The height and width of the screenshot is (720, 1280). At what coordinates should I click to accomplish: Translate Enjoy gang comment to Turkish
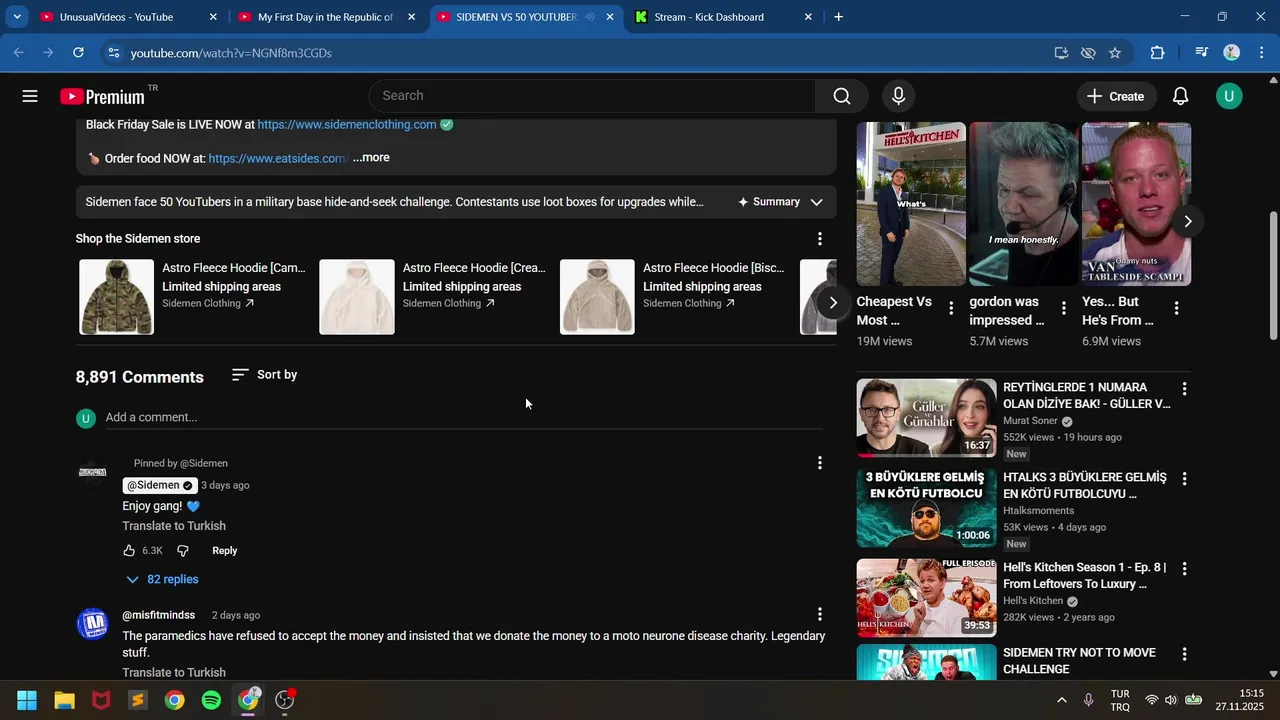coord(174,526)
